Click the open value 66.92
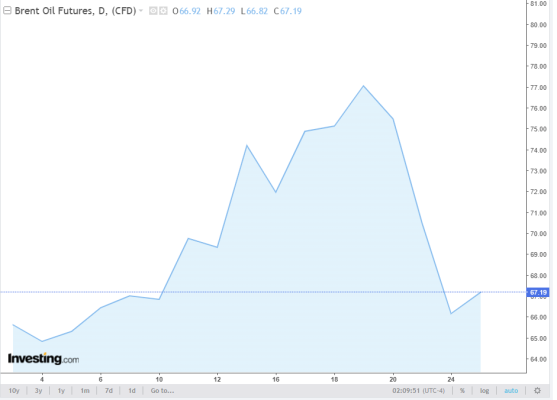The height and width of the screenshot is (400, 557). 190,11
